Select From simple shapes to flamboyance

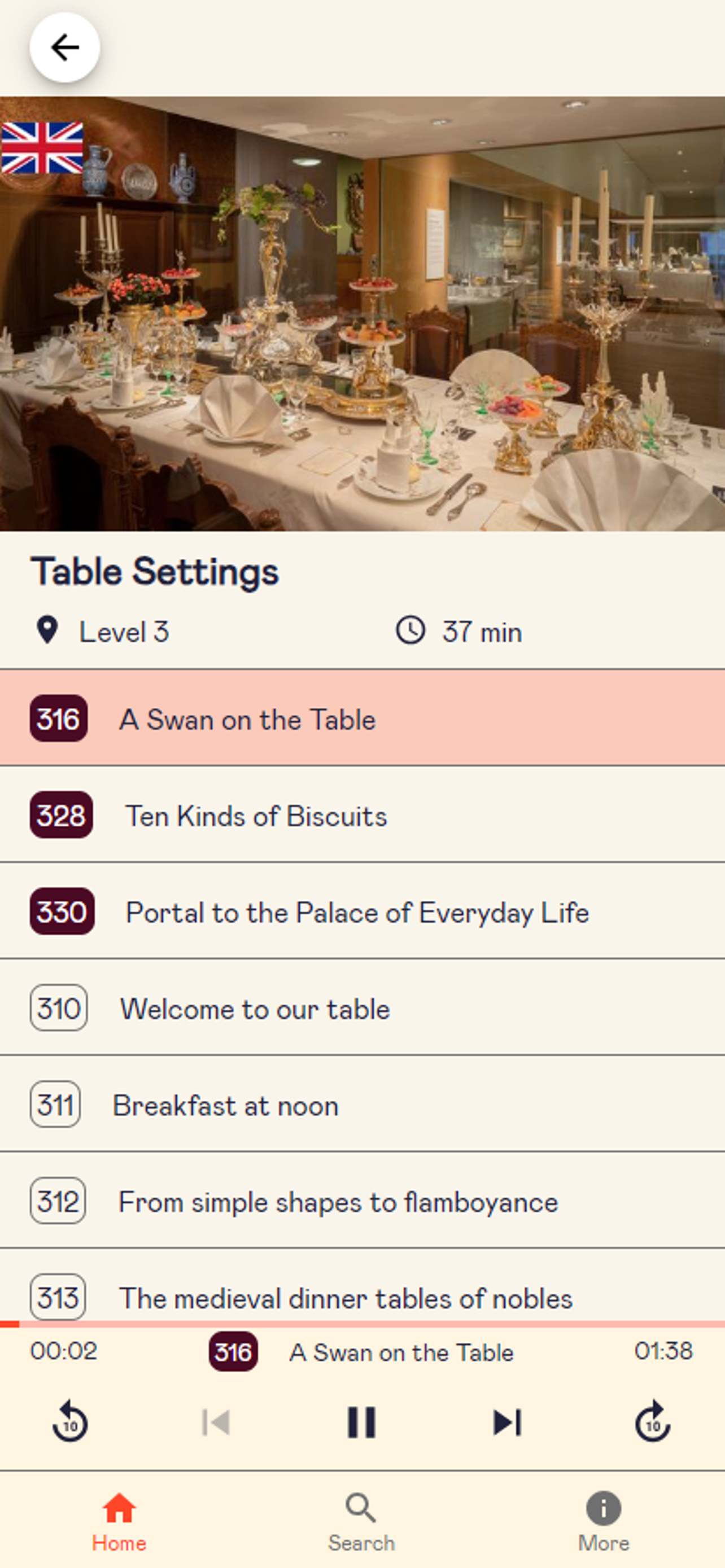[362, 1201]
